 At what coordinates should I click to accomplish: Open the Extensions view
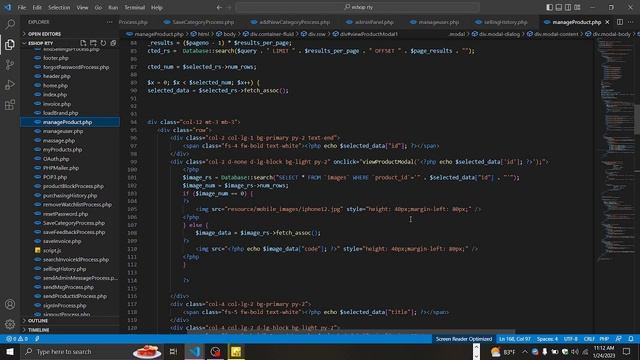point(10,104)
